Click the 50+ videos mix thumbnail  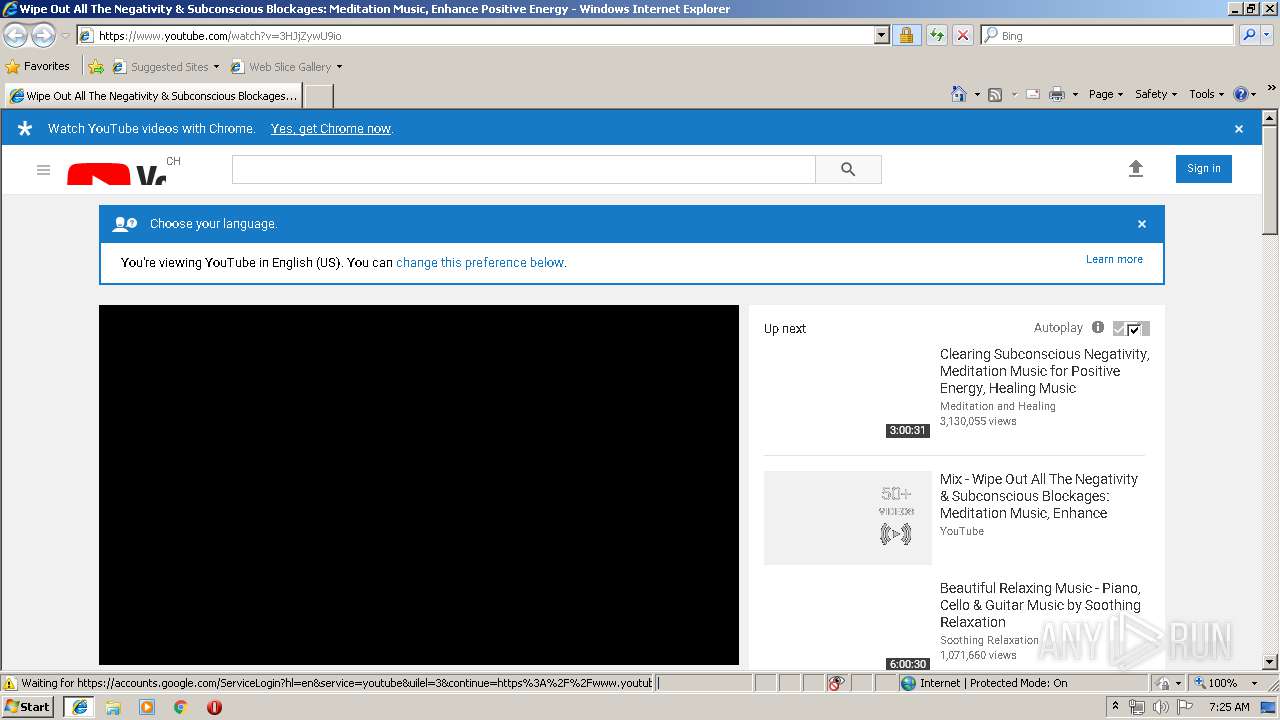[848, 518]
